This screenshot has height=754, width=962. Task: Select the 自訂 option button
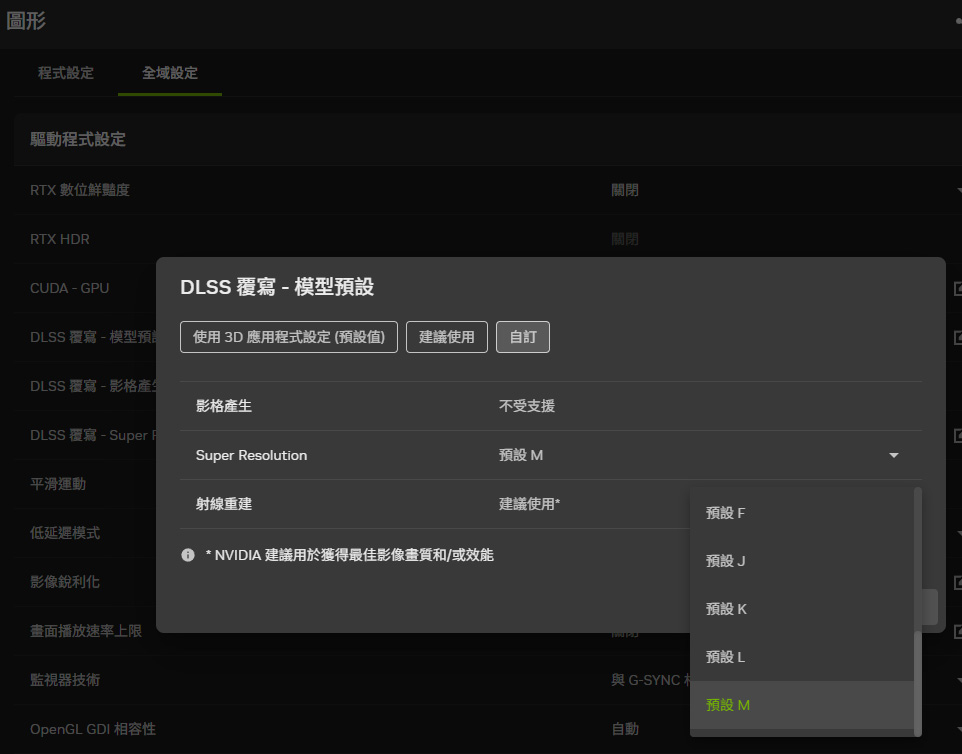click(x=523, y=337)
